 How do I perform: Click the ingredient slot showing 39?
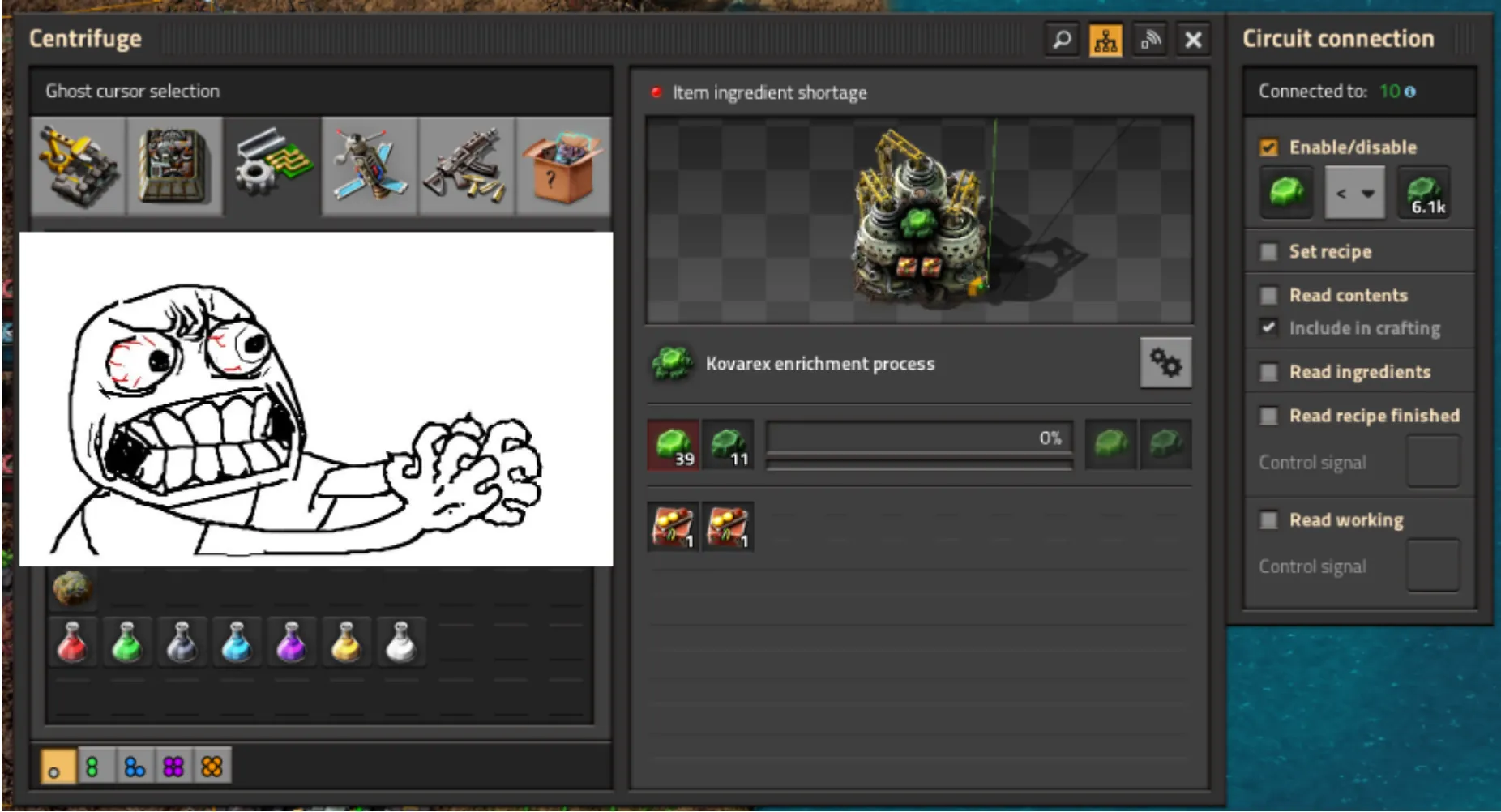(674, 445)
